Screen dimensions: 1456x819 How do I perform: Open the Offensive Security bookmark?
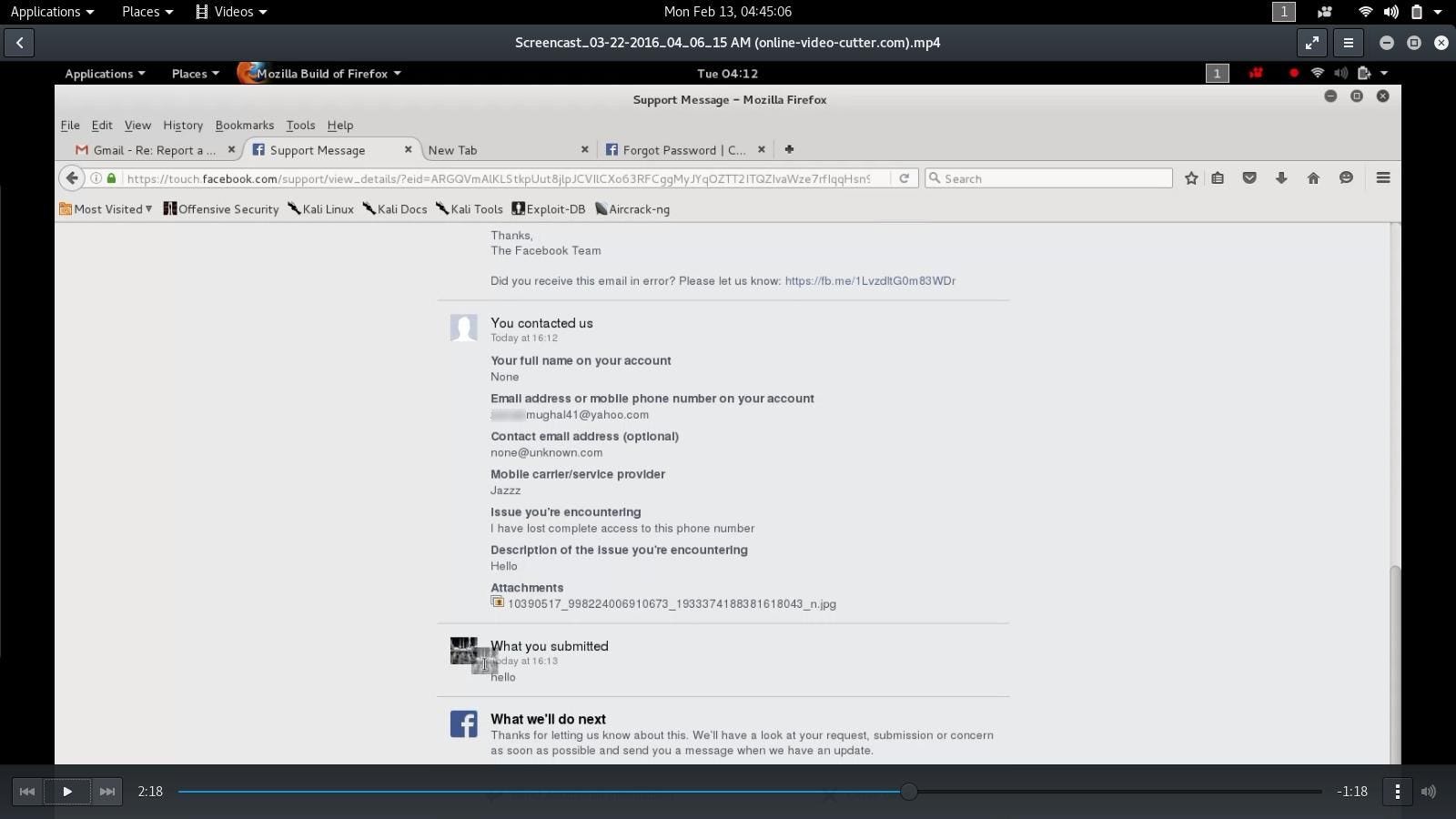(221, 209)
